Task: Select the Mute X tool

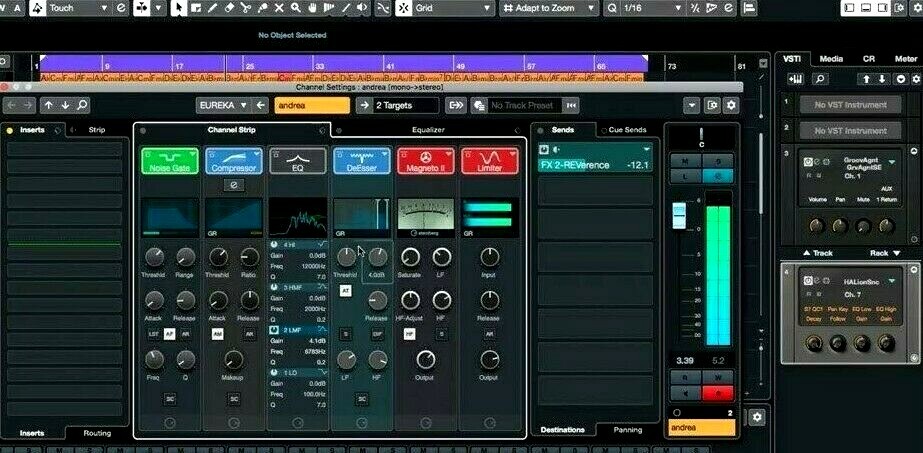Action: (279, 8)
